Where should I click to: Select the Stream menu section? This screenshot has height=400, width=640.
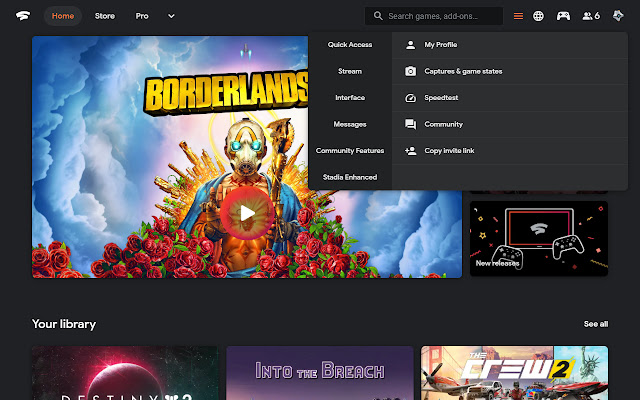350,71
